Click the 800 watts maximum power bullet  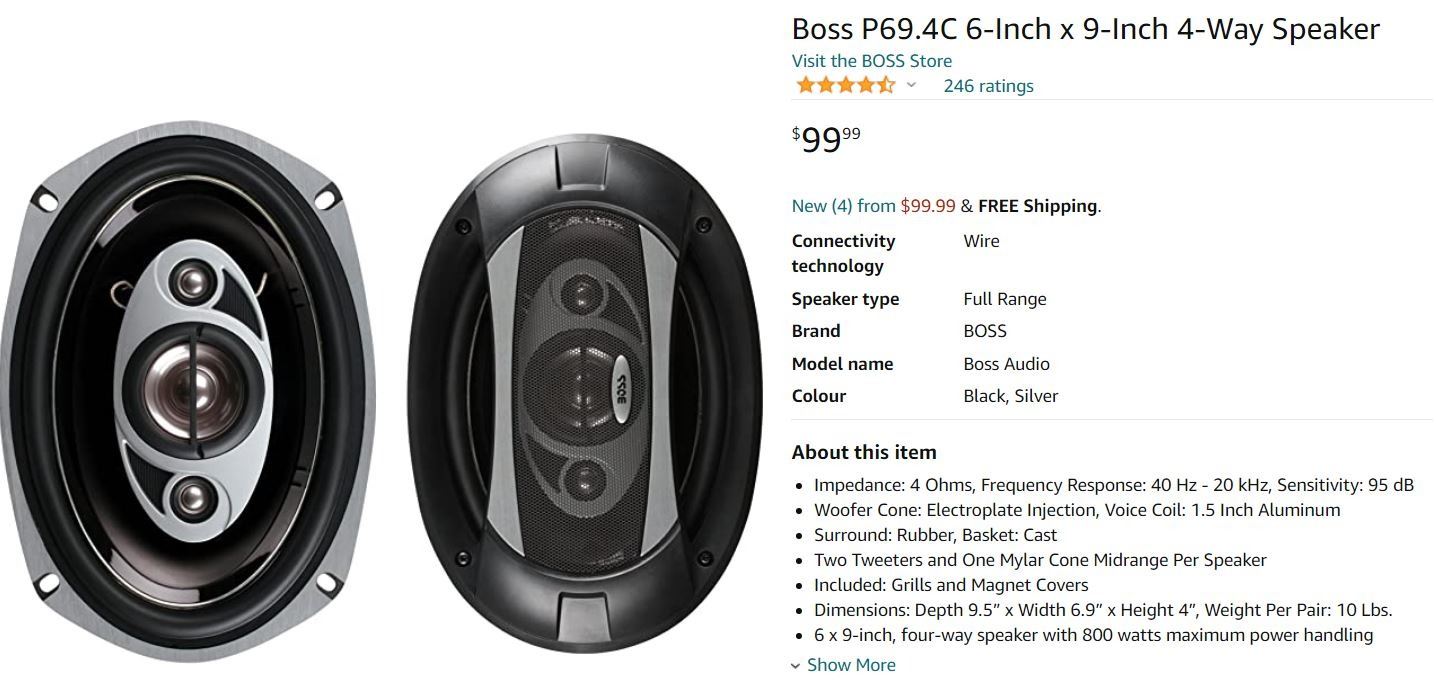pyautogui.click(x=1093, y=635)
